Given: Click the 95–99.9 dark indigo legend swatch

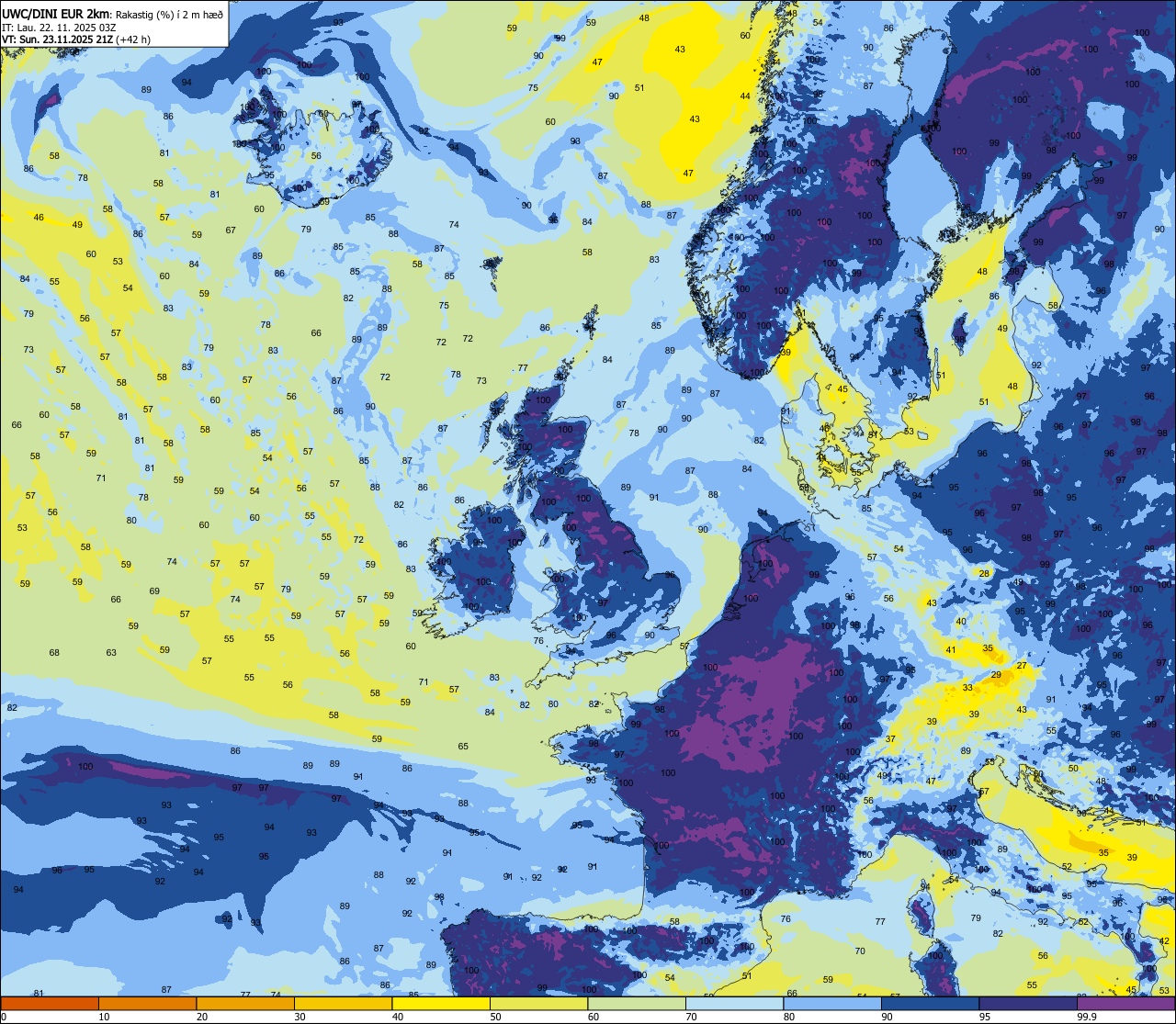Looking at the screenshot, I should pos(1028,1004).
